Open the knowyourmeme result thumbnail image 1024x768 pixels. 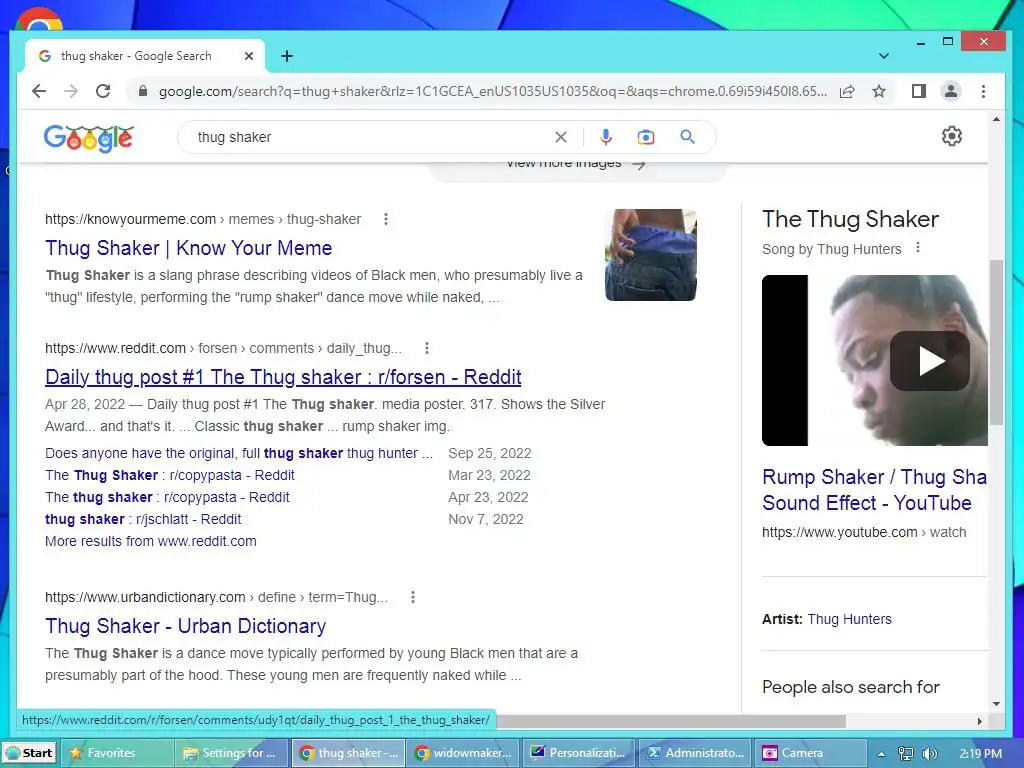(650, 255)
